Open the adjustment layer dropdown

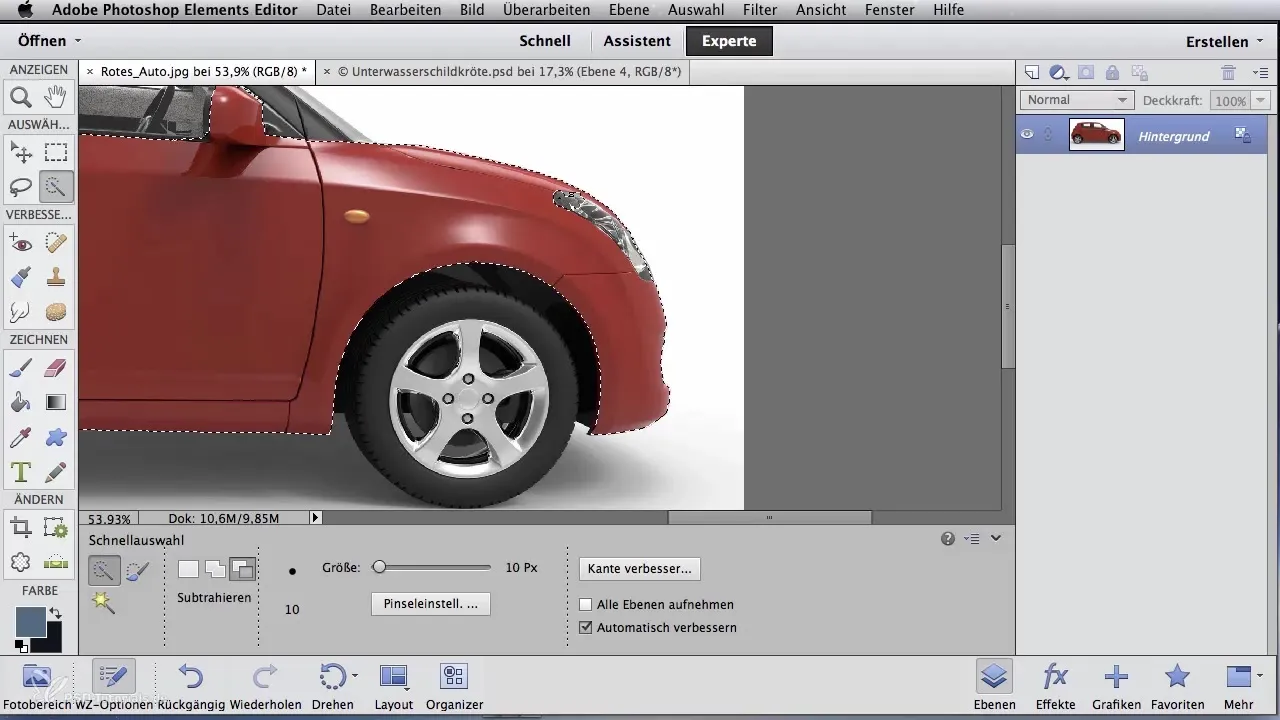pos(1058,72)
